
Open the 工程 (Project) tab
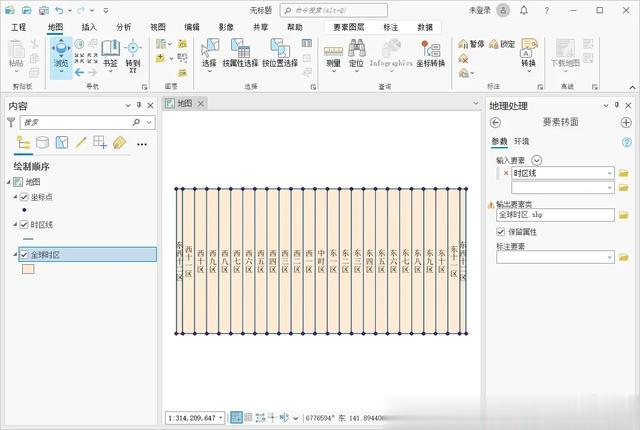(18, 27)
